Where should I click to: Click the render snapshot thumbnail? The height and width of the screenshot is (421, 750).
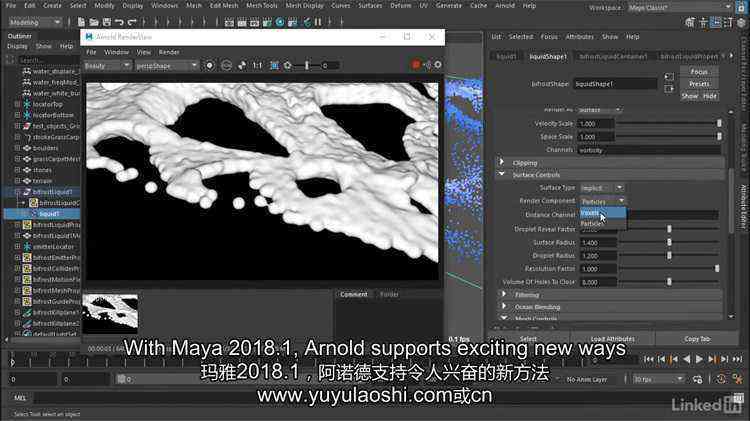[110, 314]
